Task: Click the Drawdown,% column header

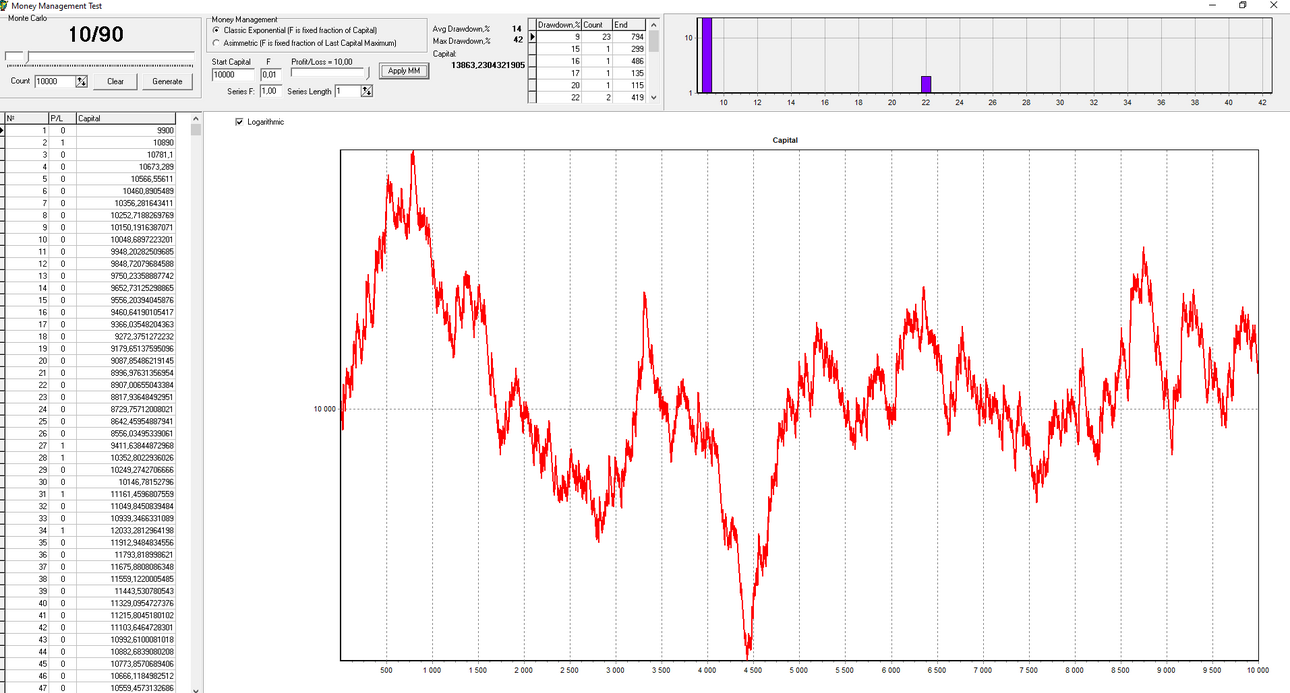Action: [559, 24]
